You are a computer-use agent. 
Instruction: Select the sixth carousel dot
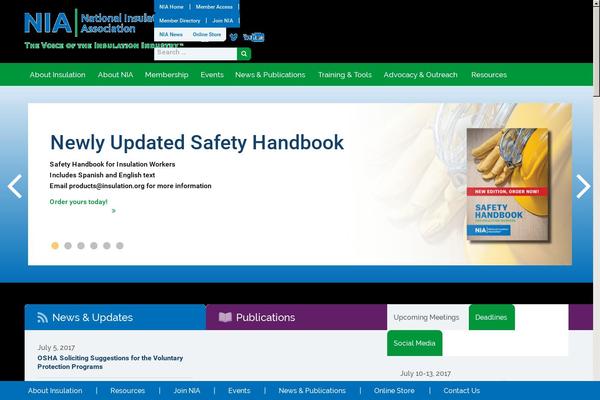pyautogui.click(x=120, y=246)
